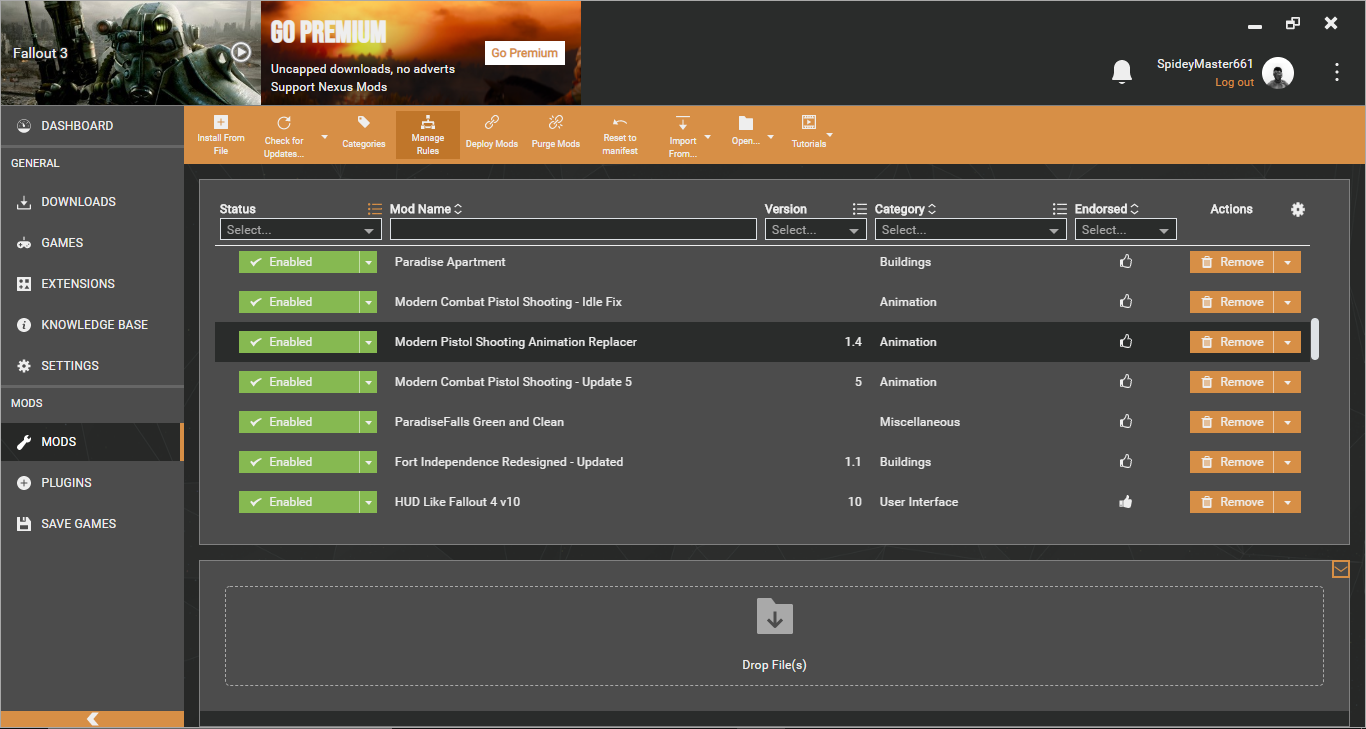Open the Games section
The image size is (1366, 729).
[x=92, y=243]
